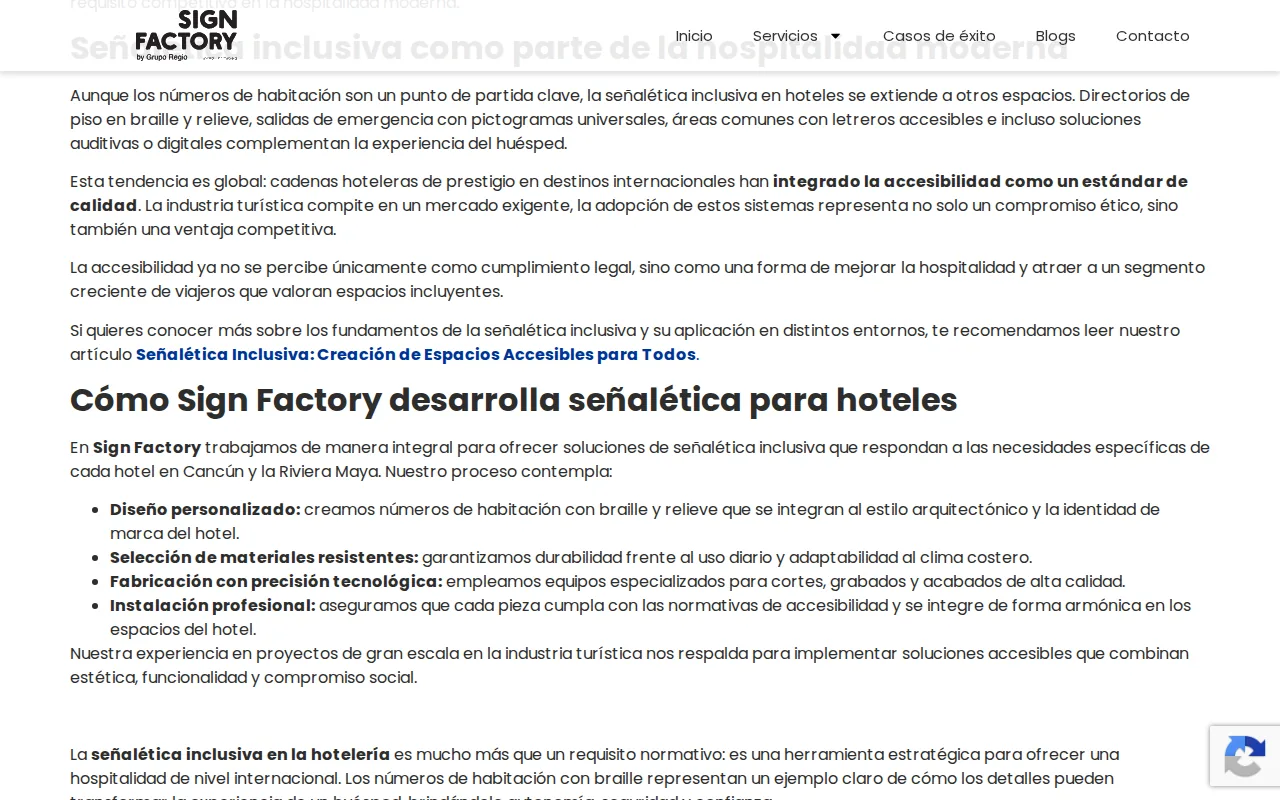Open the Servicios menu item

pos(785,36)
